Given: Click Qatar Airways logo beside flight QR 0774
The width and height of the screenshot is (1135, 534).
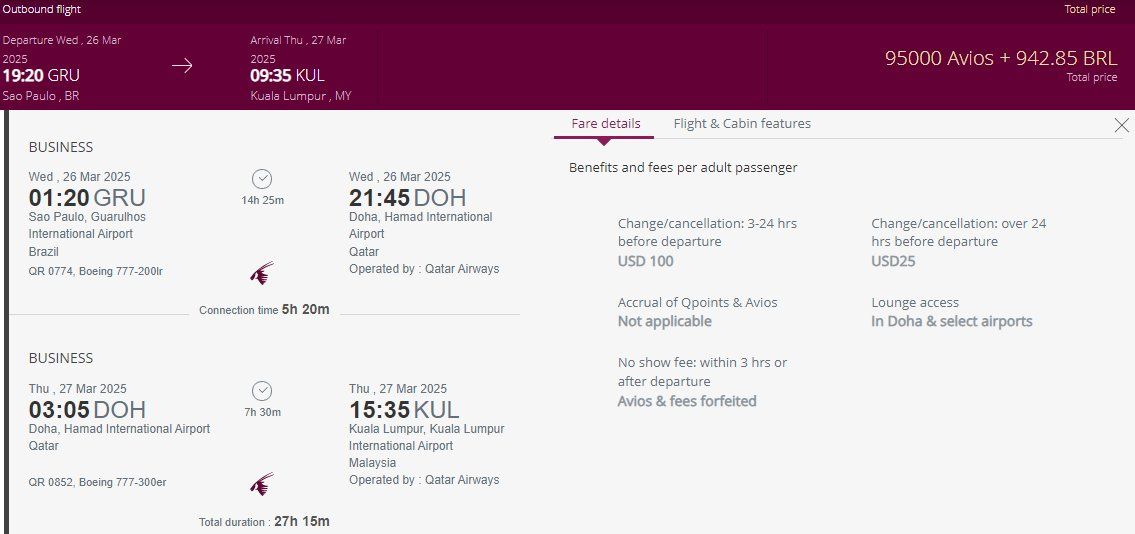Looking at the screenshot, I should [261, 273].
